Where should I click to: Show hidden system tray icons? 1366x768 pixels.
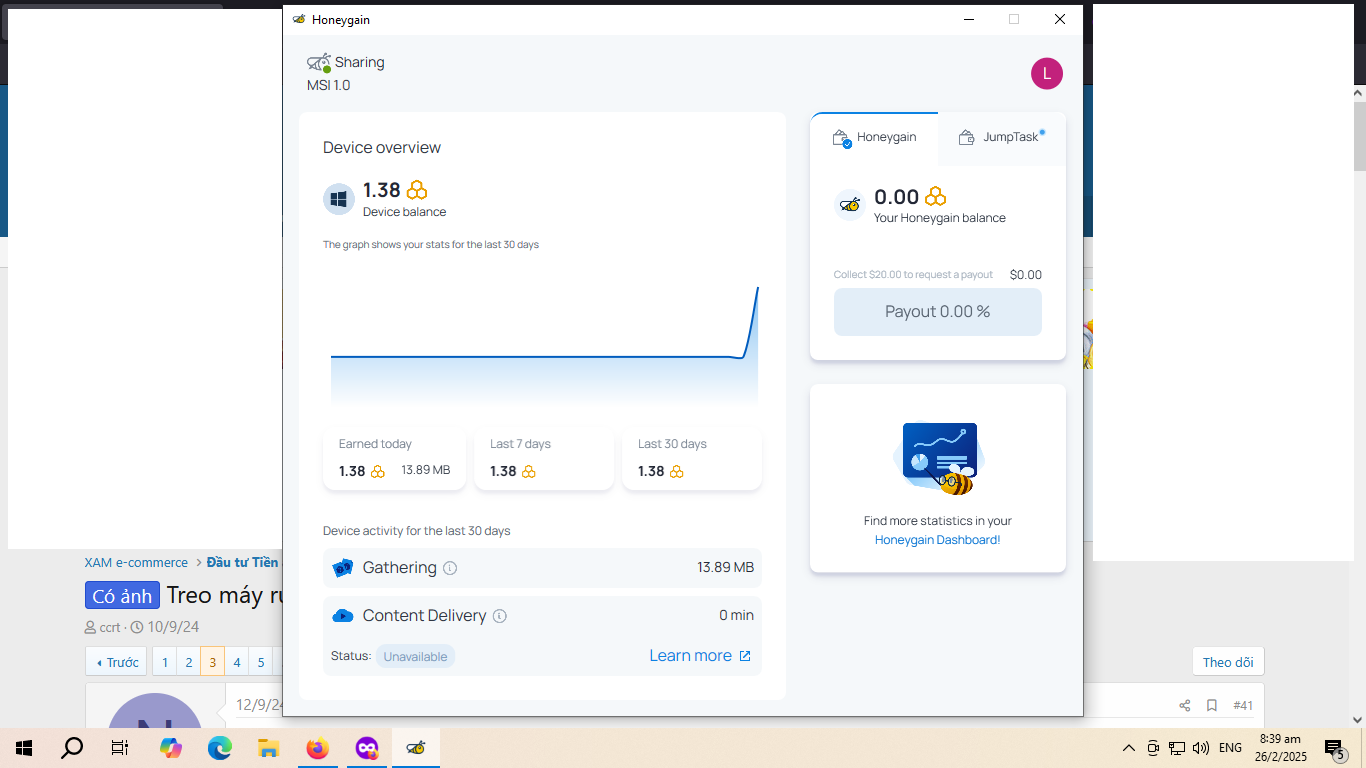1129,748
